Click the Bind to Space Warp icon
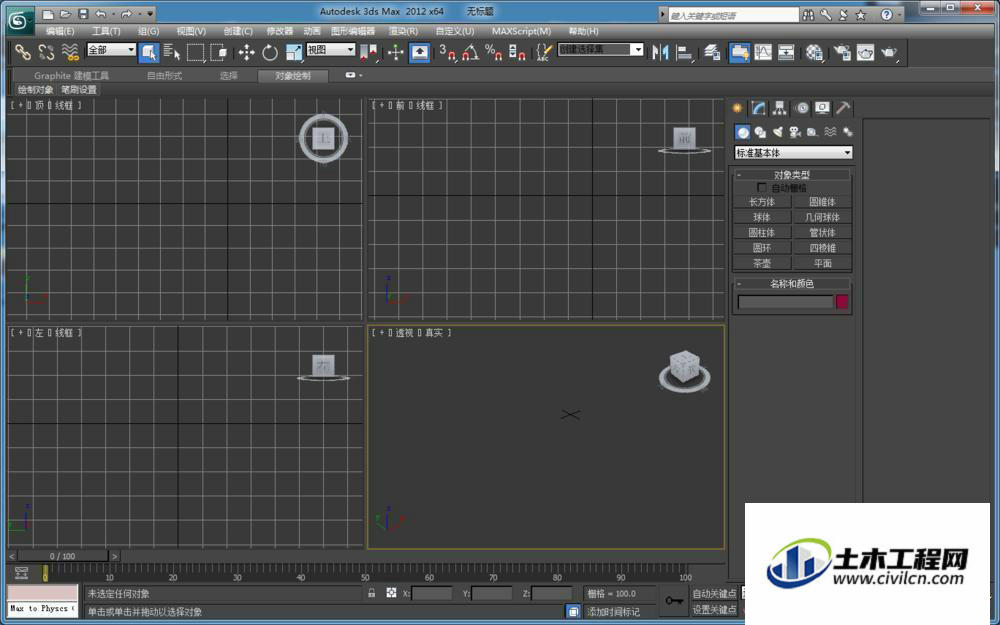 70,52
